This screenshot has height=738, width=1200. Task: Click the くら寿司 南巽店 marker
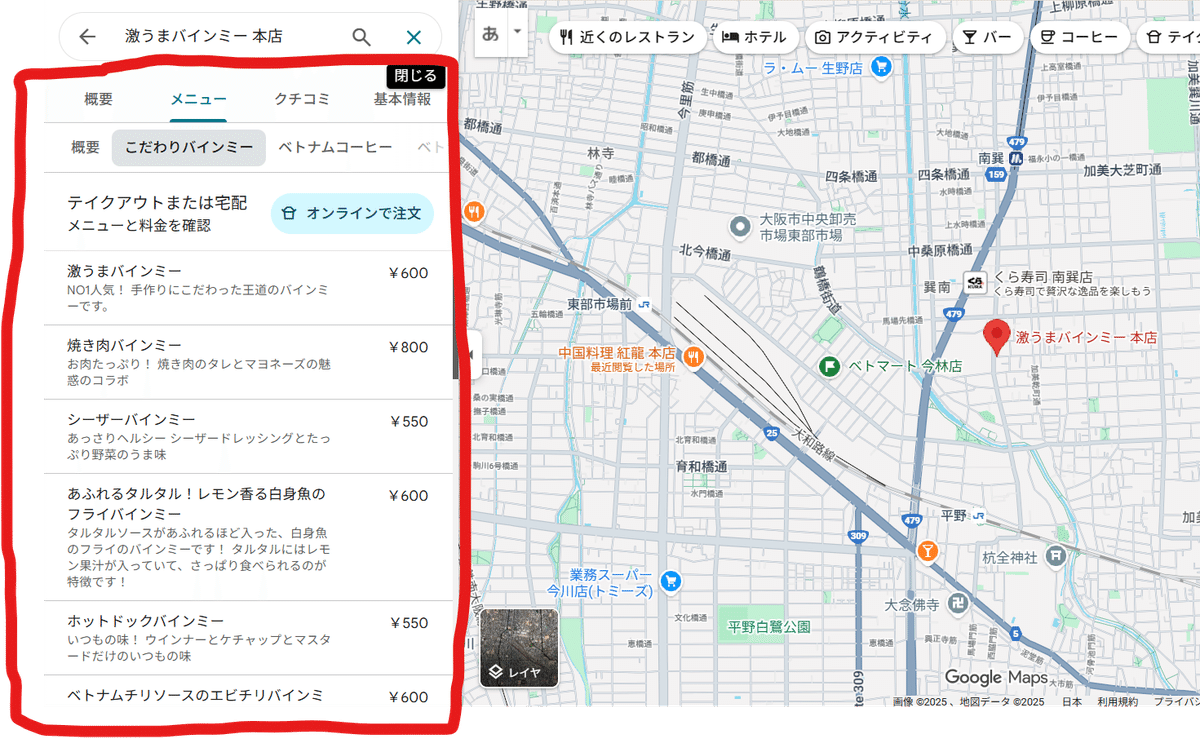pyautogui.click(x=974, y=283)
